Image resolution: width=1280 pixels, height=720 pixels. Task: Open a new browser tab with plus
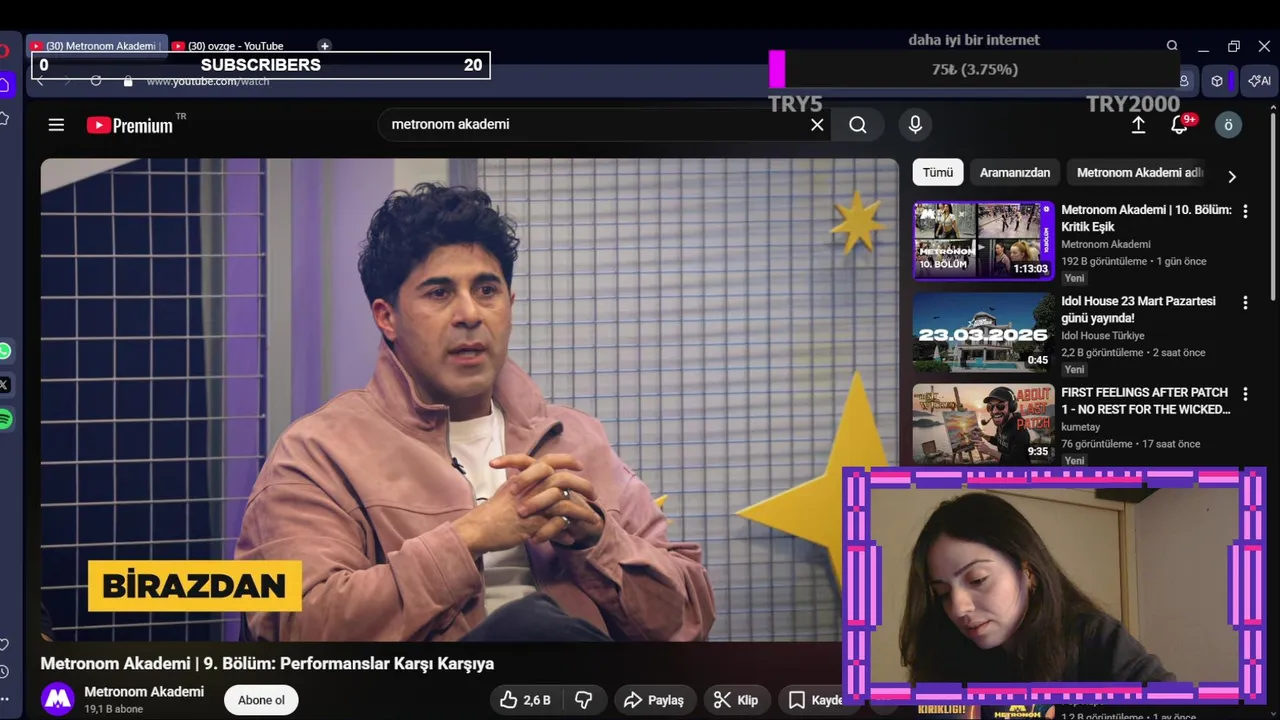click(324, 45)
